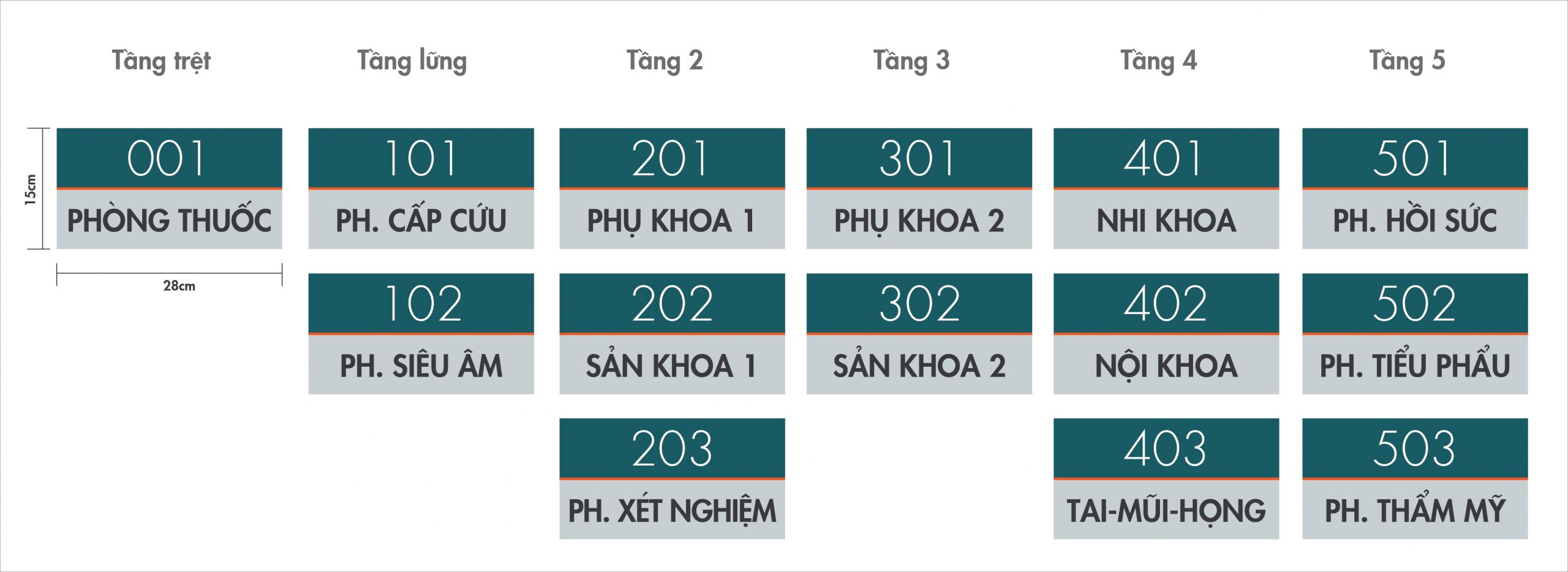Click the Tầng trệt heading
This screenshot has height=572, width=1568.
[x=161, y=61]
